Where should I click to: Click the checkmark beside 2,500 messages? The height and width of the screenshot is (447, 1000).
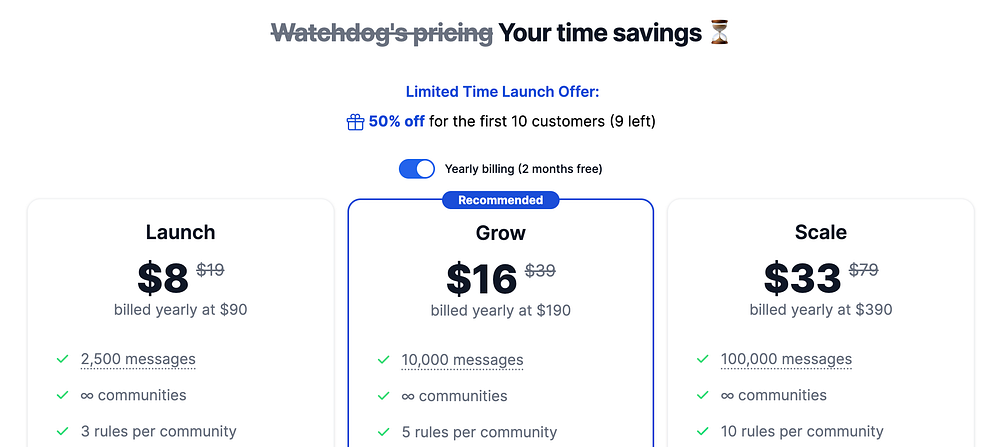point(62,359)
